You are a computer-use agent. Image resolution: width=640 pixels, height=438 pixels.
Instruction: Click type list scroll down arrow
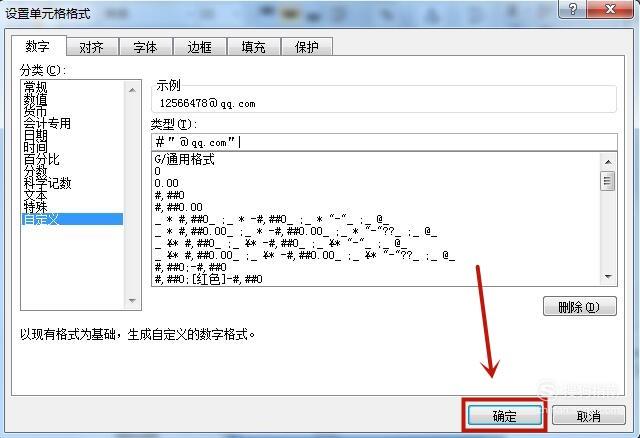[608, 277]
